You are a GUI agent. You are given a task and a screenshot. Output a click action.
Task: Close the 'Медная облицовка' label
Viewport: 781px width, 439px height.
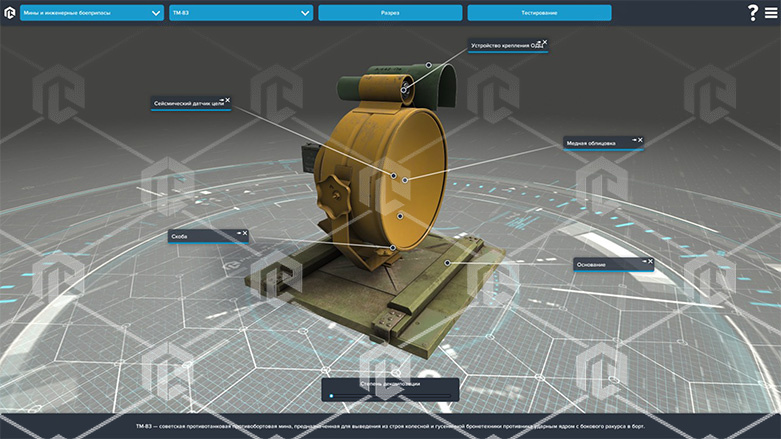(x=640, y=140)
